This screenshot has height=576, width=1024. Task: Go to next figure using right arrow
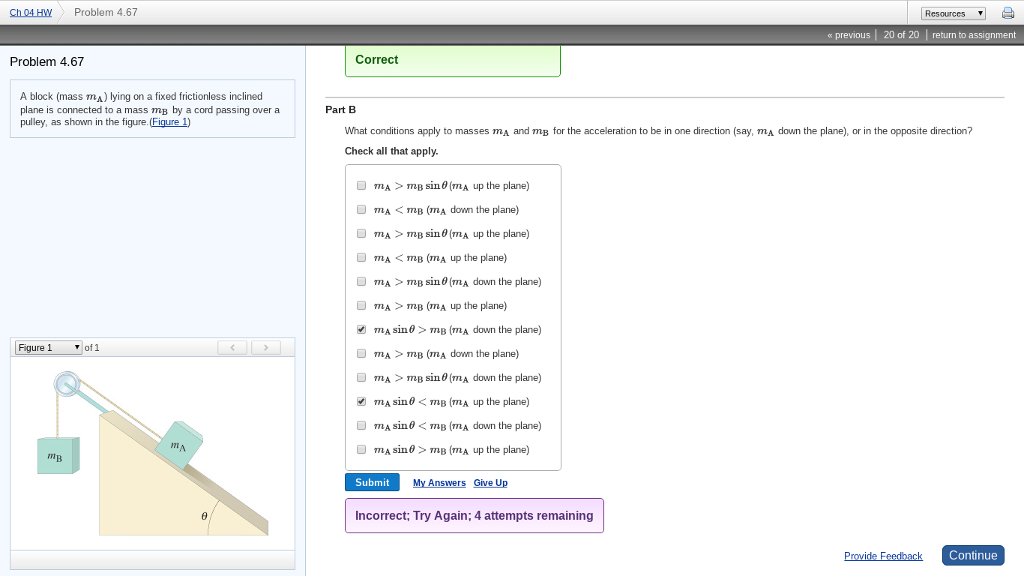[x=265, y=347]
